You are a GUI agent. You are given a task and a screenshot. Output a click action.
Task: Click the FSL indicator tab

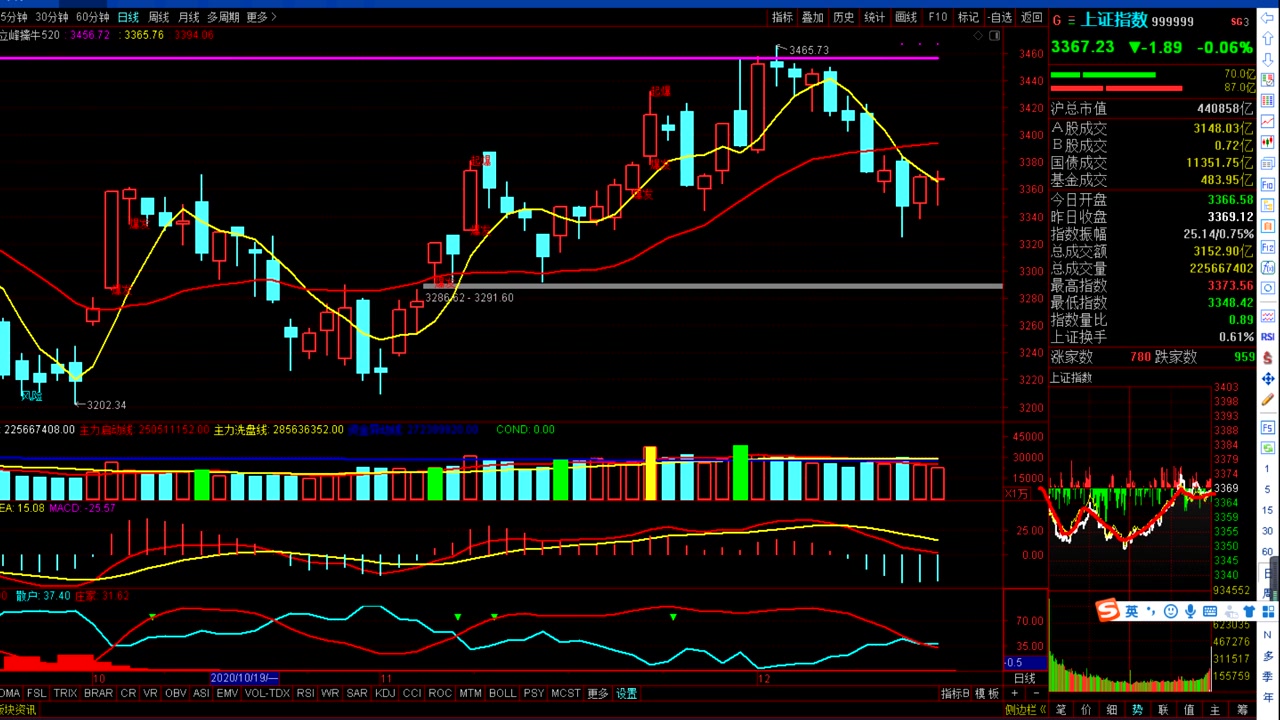coord(36,693)
